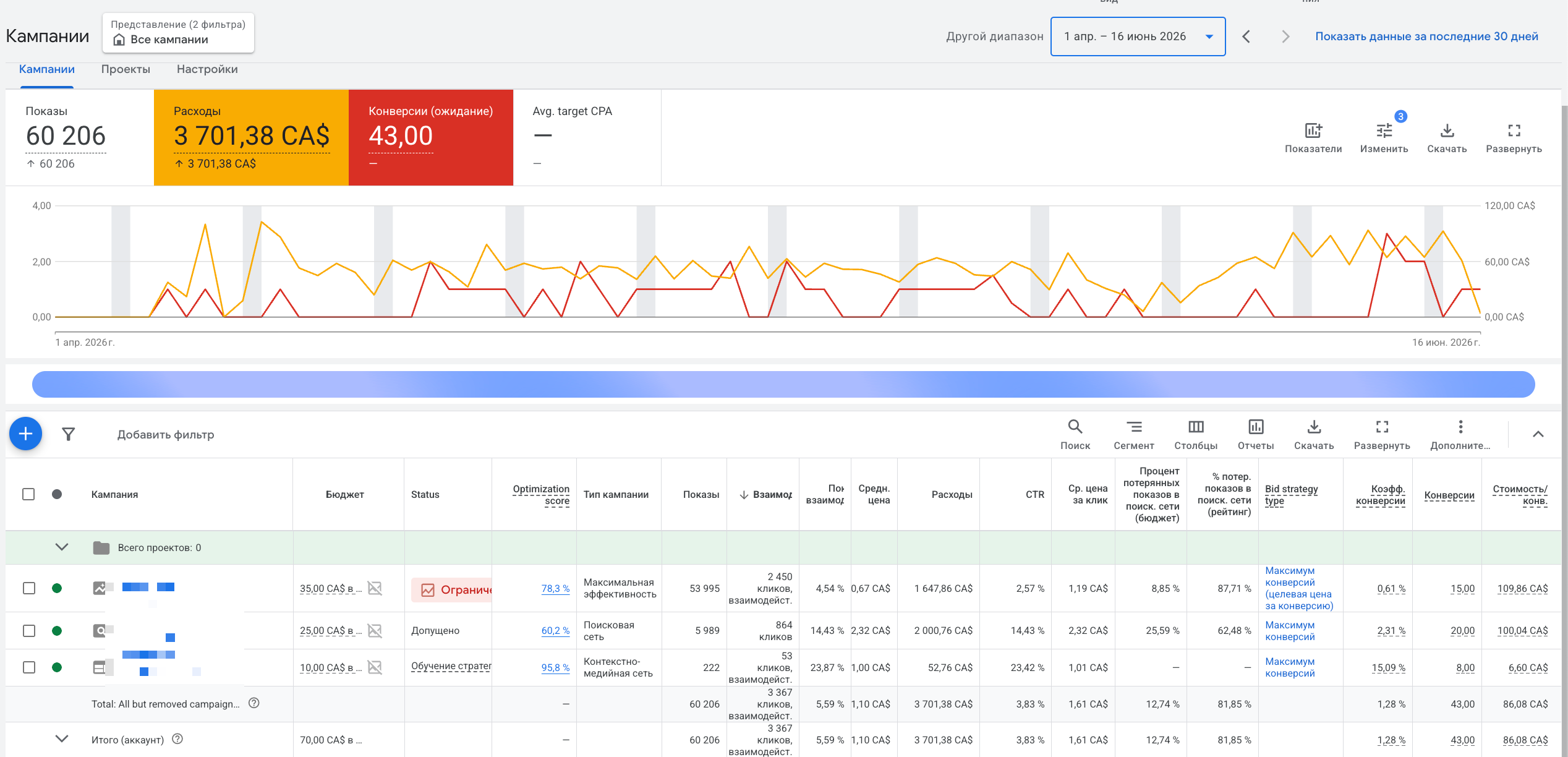Open Дополнительно three-dot menu
The width and height of the screenshot is (1568, 757).
pos(1460,427)
